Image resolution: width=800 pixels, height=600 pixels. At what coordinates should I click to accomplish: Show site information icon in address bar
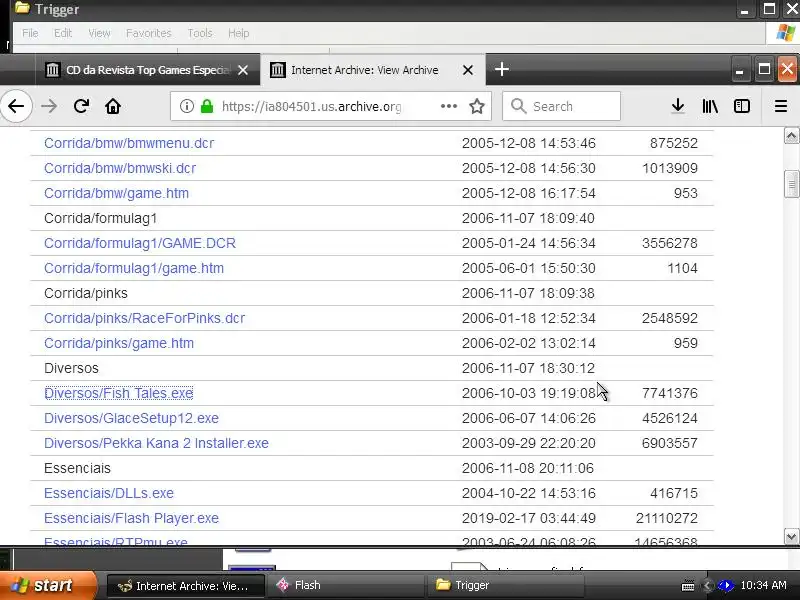(x=187, y=106)
